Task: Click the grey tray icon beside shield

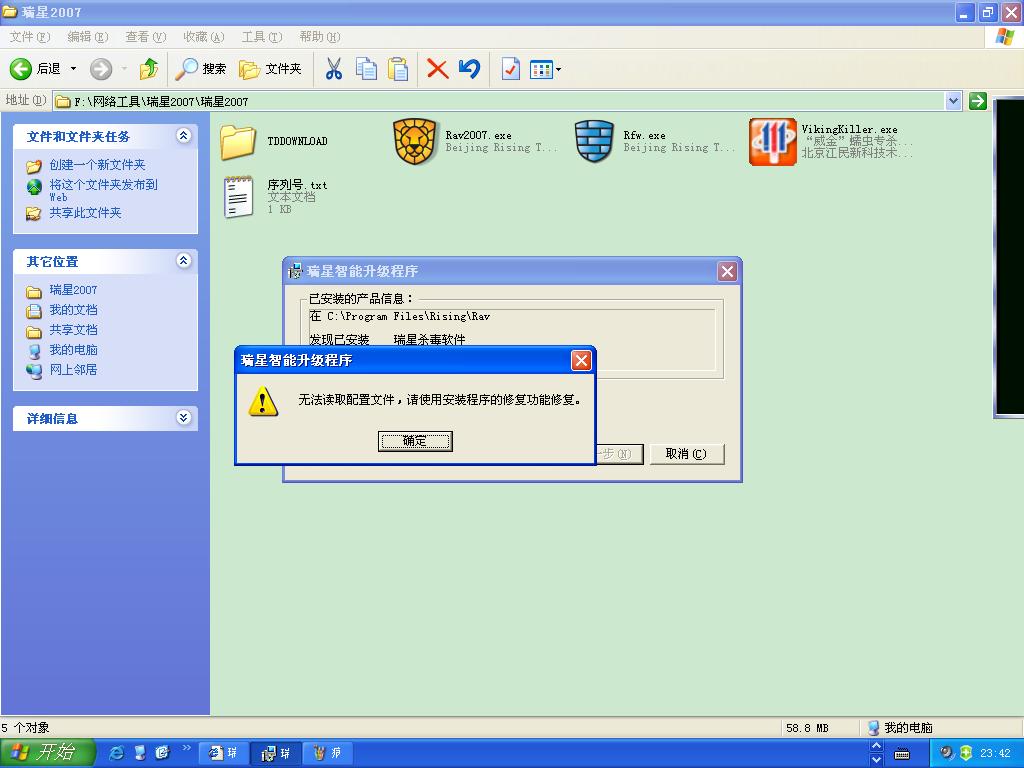Action: (x=947, y=753)
